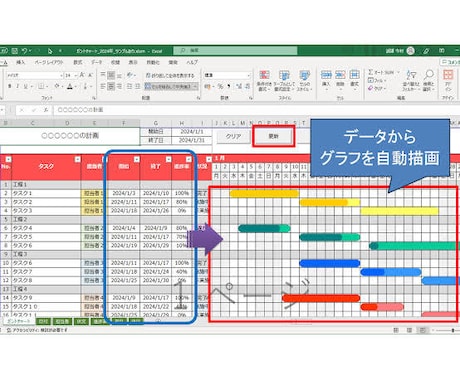Open Find and Select magnifier menu
Screen dimensions: 460x380
click(x=429, y=81)
